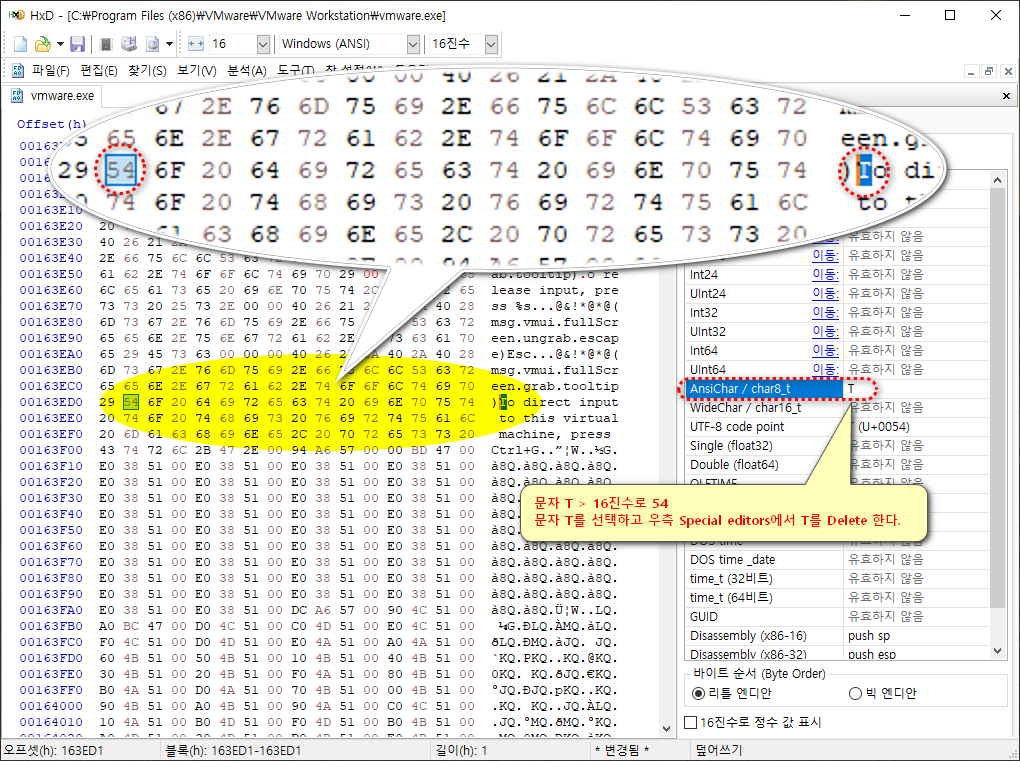This screenshot has width=1020, height=761.
Task: Select the Single (float32) row
Action: tap(837, 446)
